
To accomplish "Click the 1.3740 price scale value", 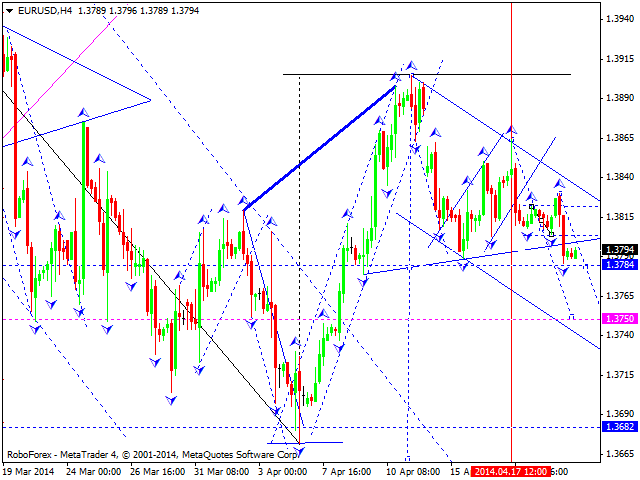I will point(620,335).
